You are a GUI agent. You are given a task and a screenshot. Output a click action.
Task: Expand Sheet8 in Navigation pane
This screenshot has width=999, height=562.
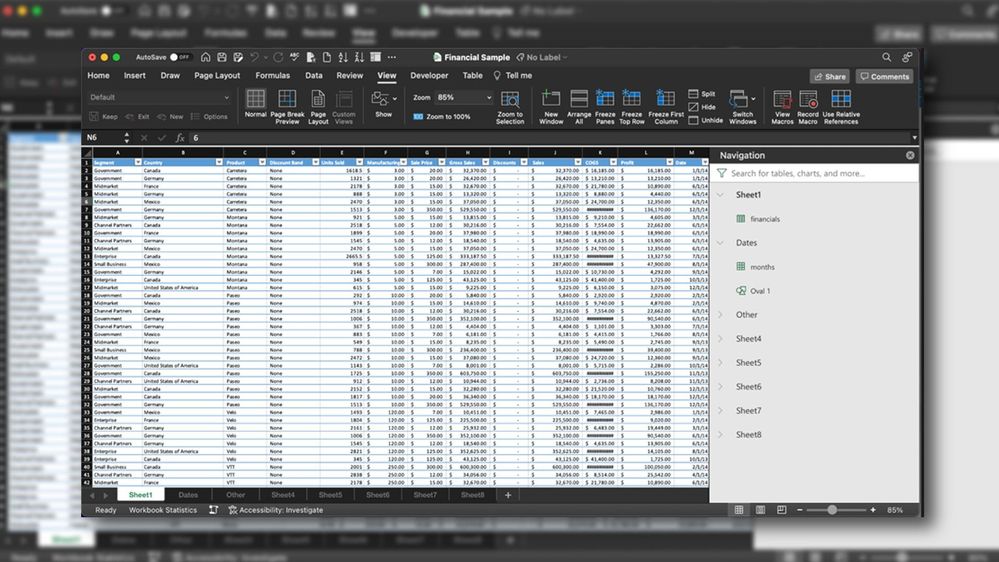click(721, 435)
